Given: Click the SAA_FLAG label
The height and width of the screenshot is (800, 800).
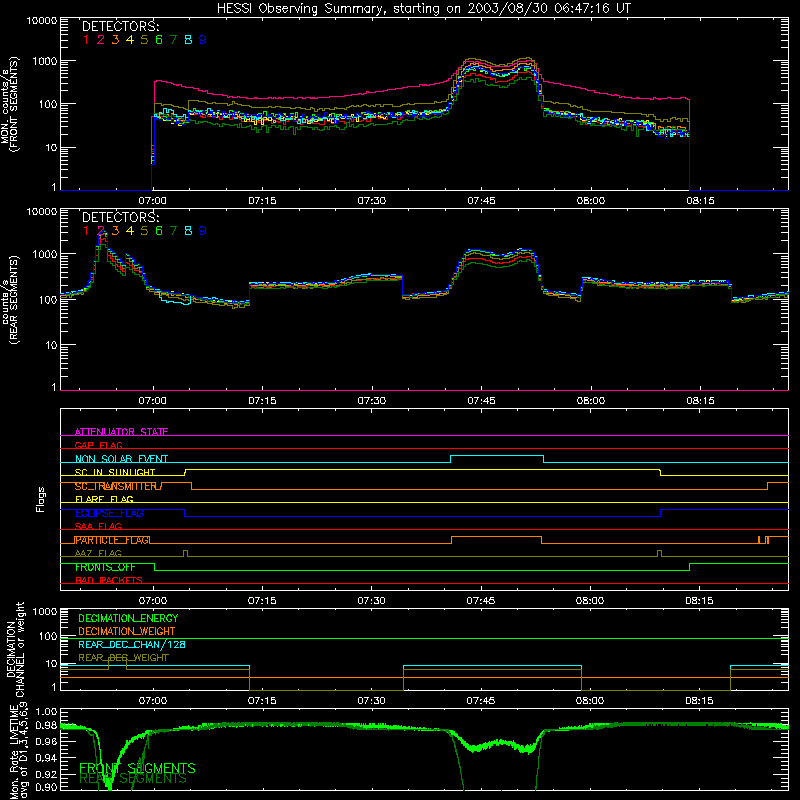Looking at the screenshot, I should [98, 527].
